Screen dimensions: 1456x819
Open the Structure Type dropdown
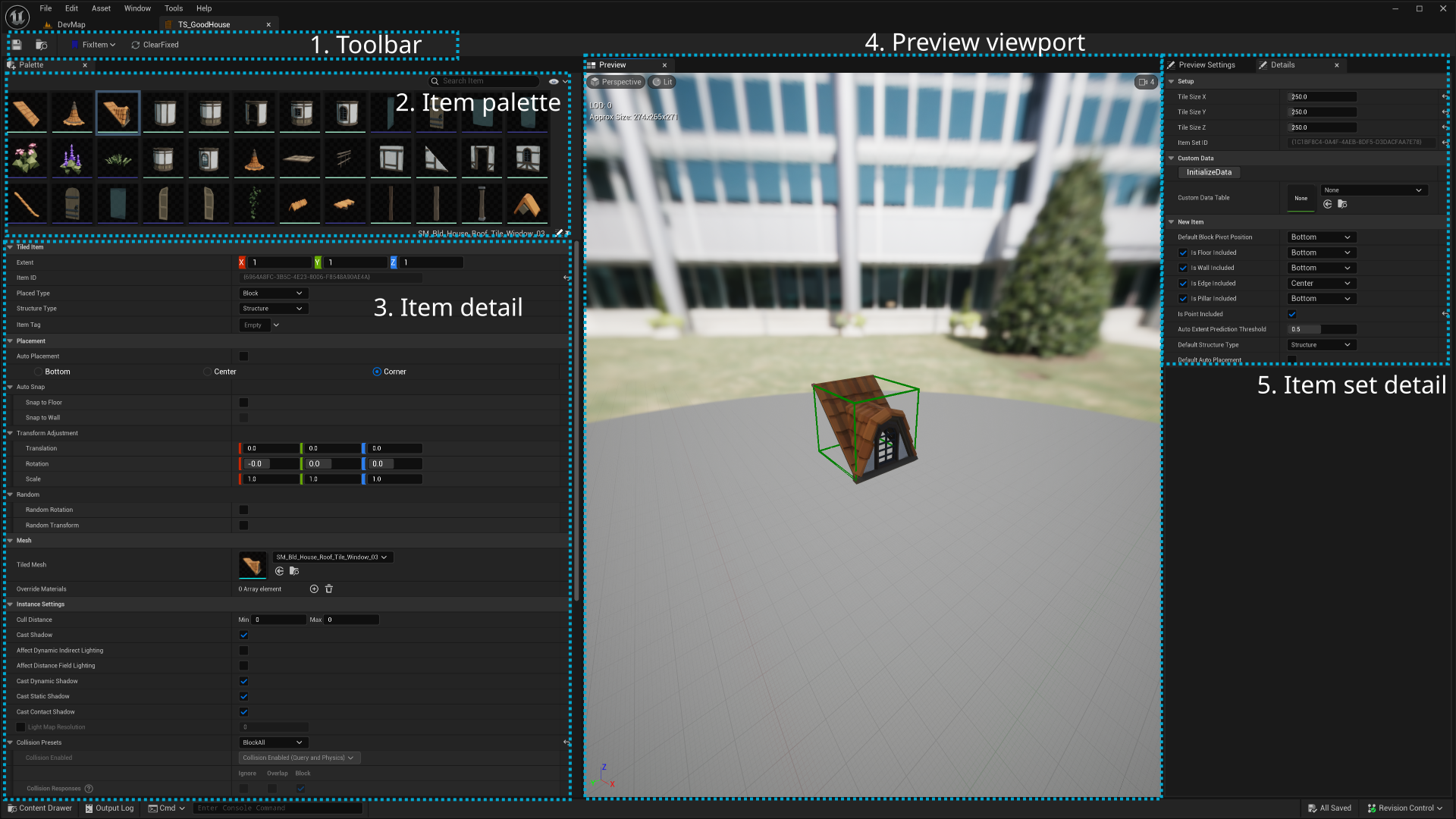pos(273,309)
